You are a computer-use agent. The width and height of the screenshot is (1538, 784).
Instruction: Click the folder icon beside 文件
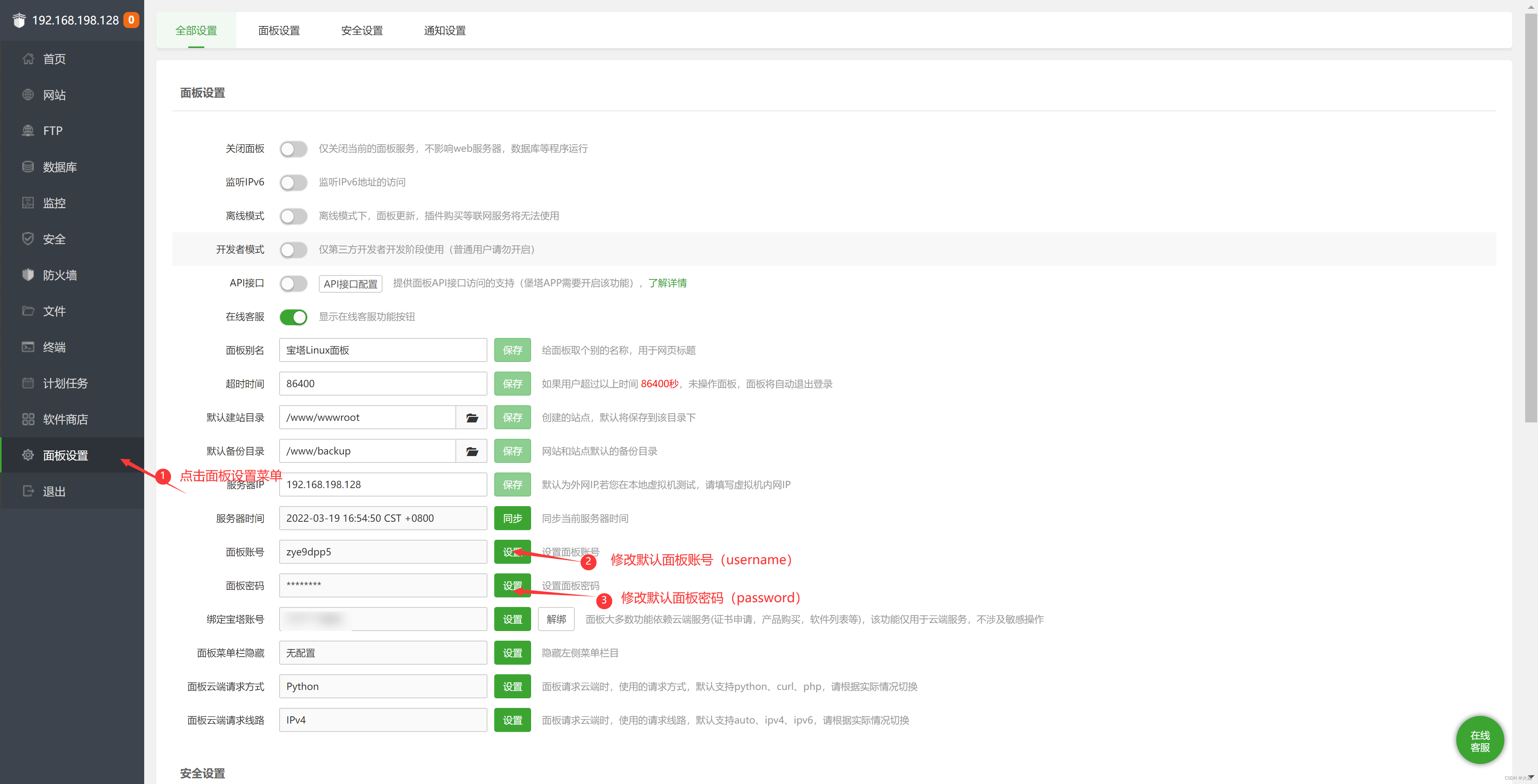tap(28, 310)
